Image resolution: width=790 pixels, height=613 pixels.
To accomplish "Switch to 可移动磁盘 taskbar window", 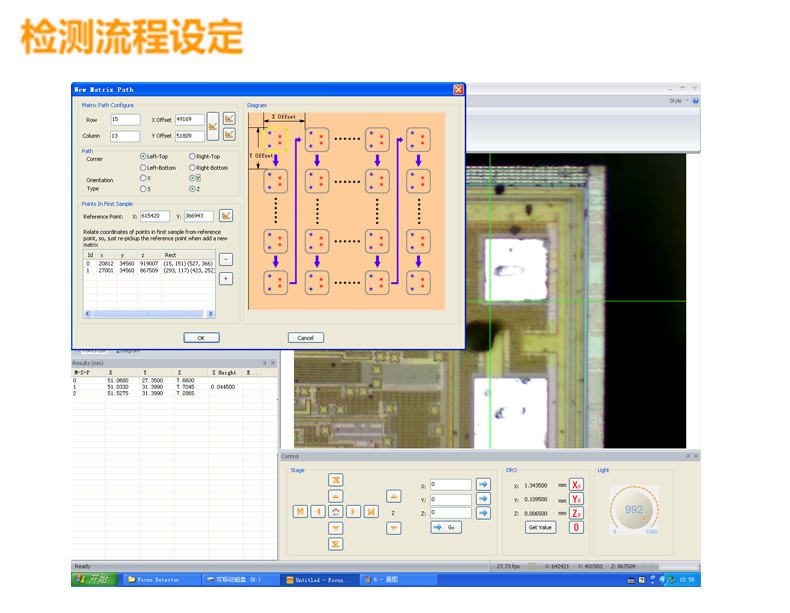I will 239,580.
